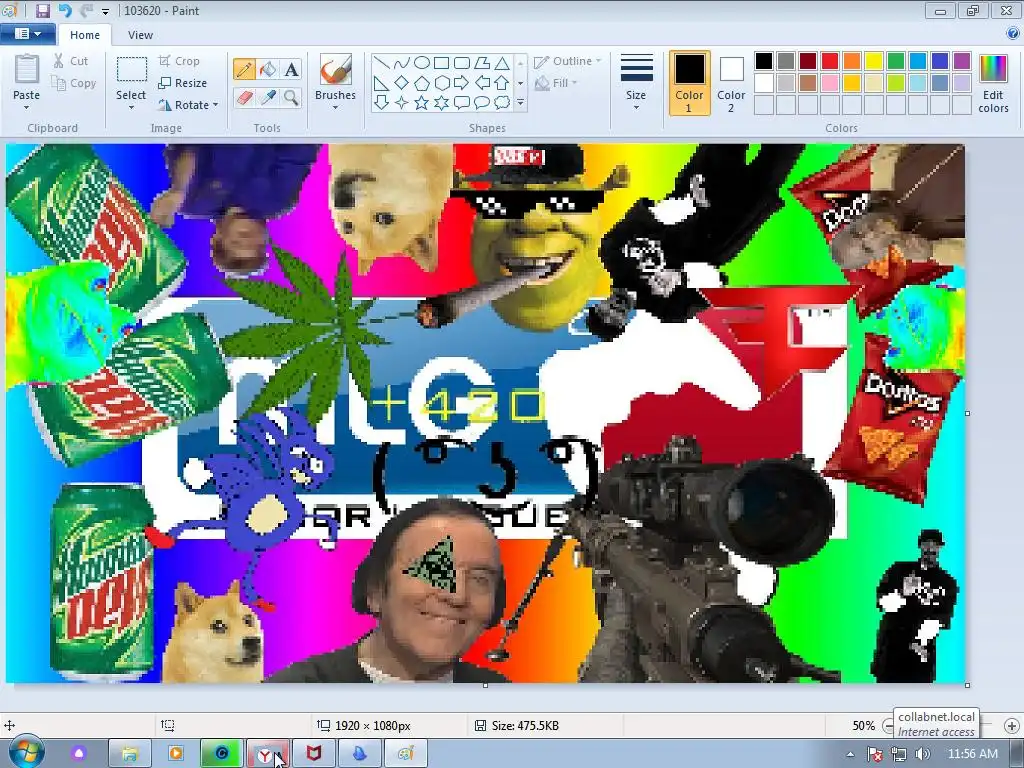Click the Redo arrow in title bar
Viewport: 1024px width, 768px height.
pos(86,10)
